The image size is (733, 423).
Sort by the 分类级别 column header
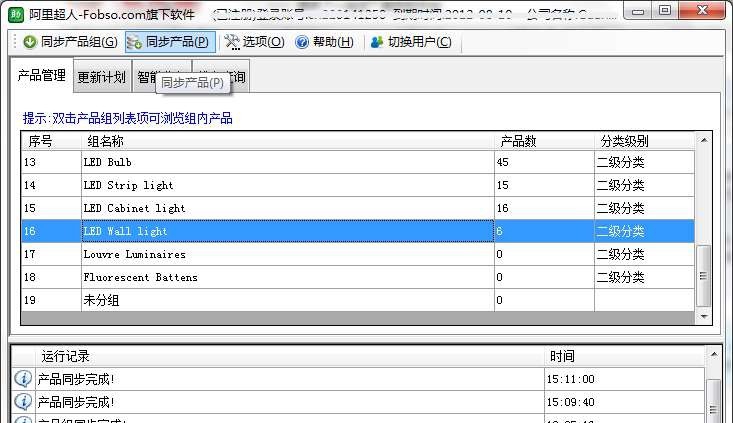(x=645, y=141)
